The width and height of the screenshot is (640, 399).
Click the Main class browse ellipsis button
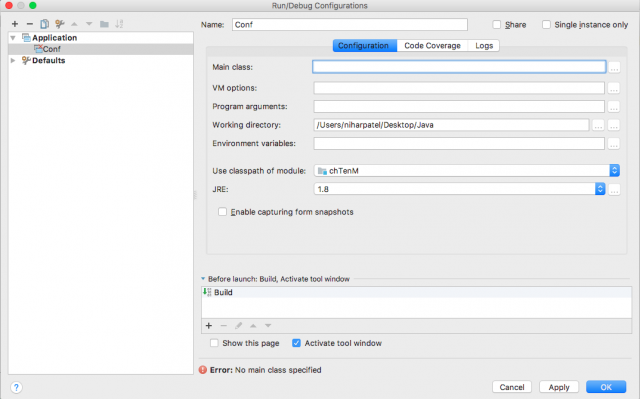[614, 67]
